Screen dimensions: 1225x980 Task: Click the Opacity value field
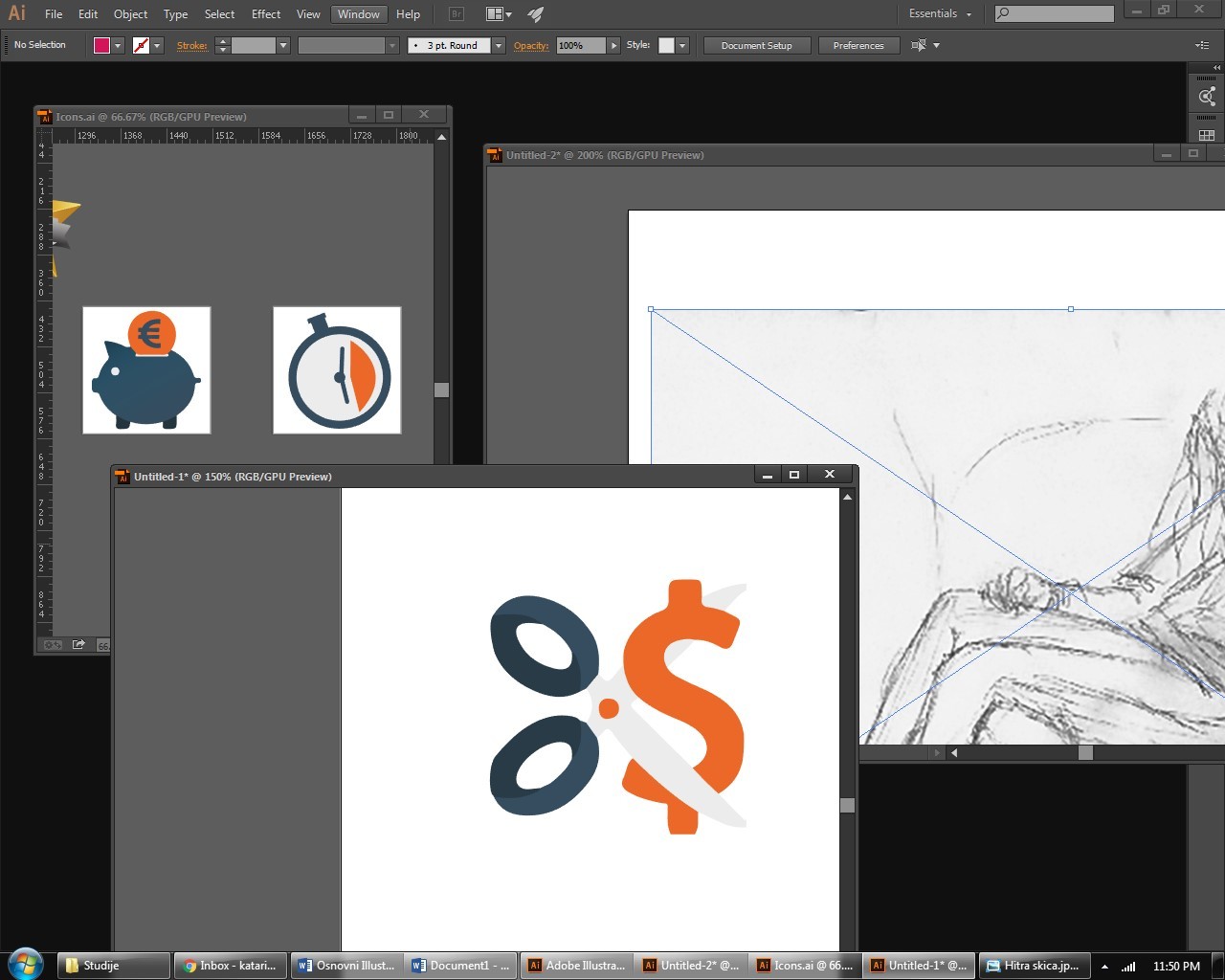580,45
